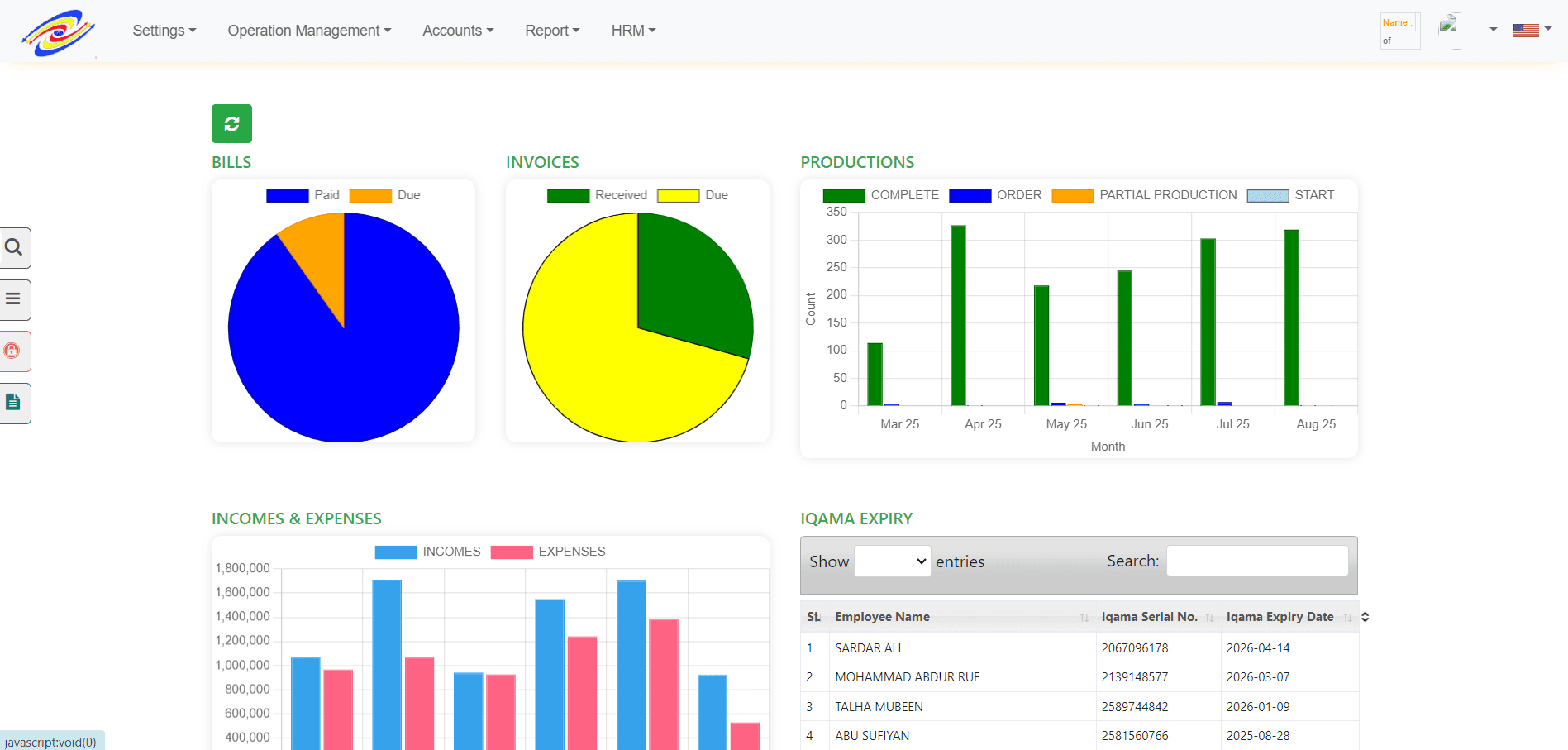Open the search sidebar icon
The height and width of the screenshot is (750, 1568).
[14, 247]
